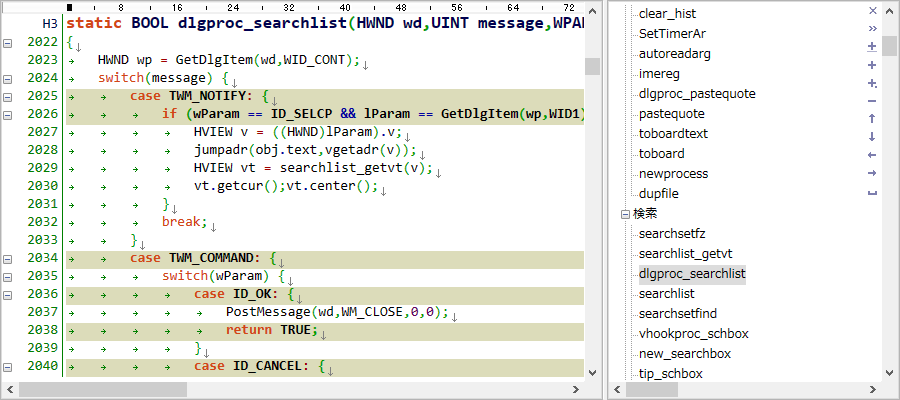Click the left arrow icon in outline toolbar
The height and width of the screenshot is (400, 900).
pos(872,155)
